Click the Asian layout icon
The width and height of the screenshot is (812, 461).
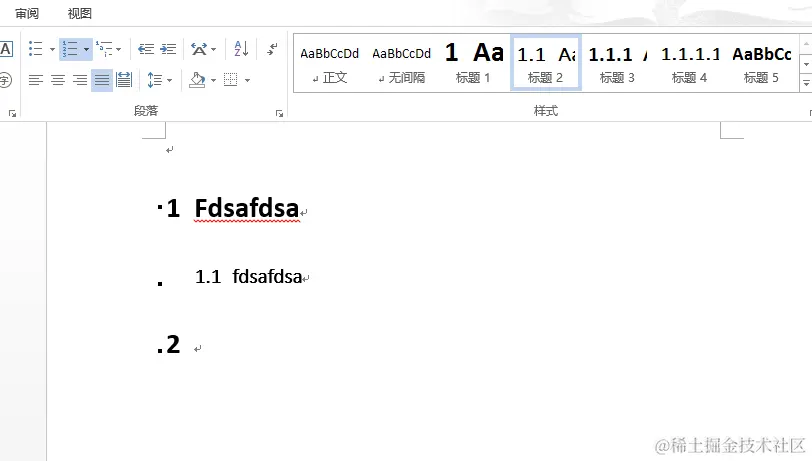[199, 49]
